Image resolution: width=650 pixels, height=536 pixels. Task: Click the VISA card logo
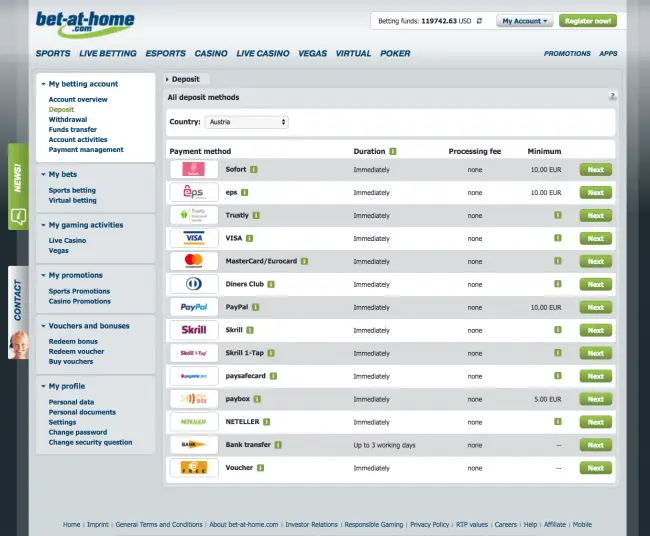tap(194, 238)
